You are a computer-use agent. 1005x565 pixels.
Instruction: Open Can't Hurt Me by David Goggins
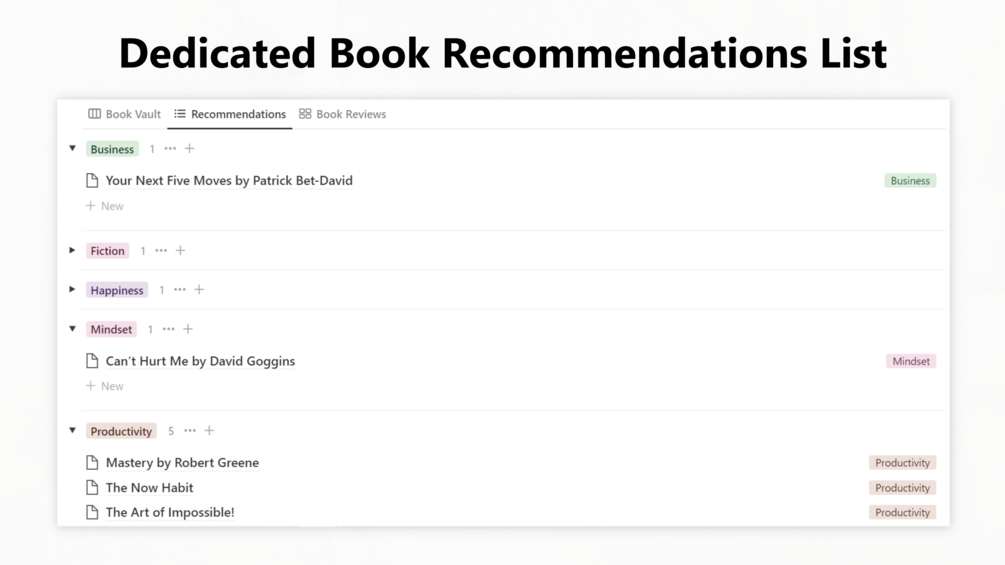coord(200,361)
